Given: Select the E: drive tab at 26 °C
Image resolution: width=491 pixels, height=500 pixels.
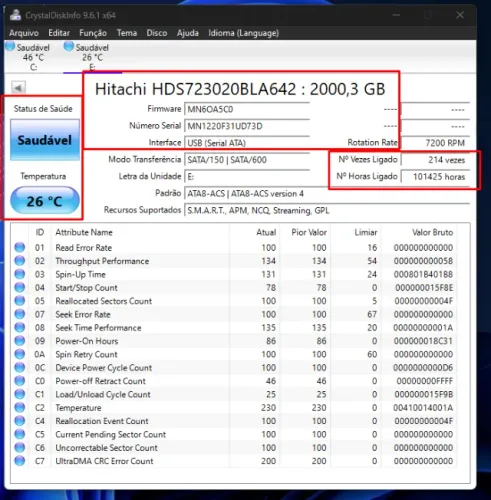Looking at the screenshot, I should (92, 57).
